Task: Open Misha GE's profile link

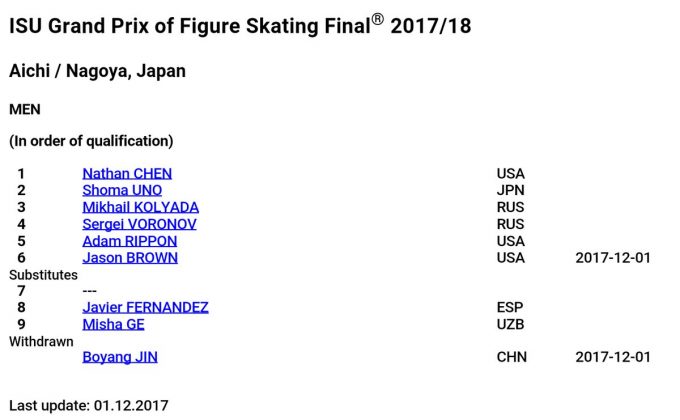Action: (113, 324)
